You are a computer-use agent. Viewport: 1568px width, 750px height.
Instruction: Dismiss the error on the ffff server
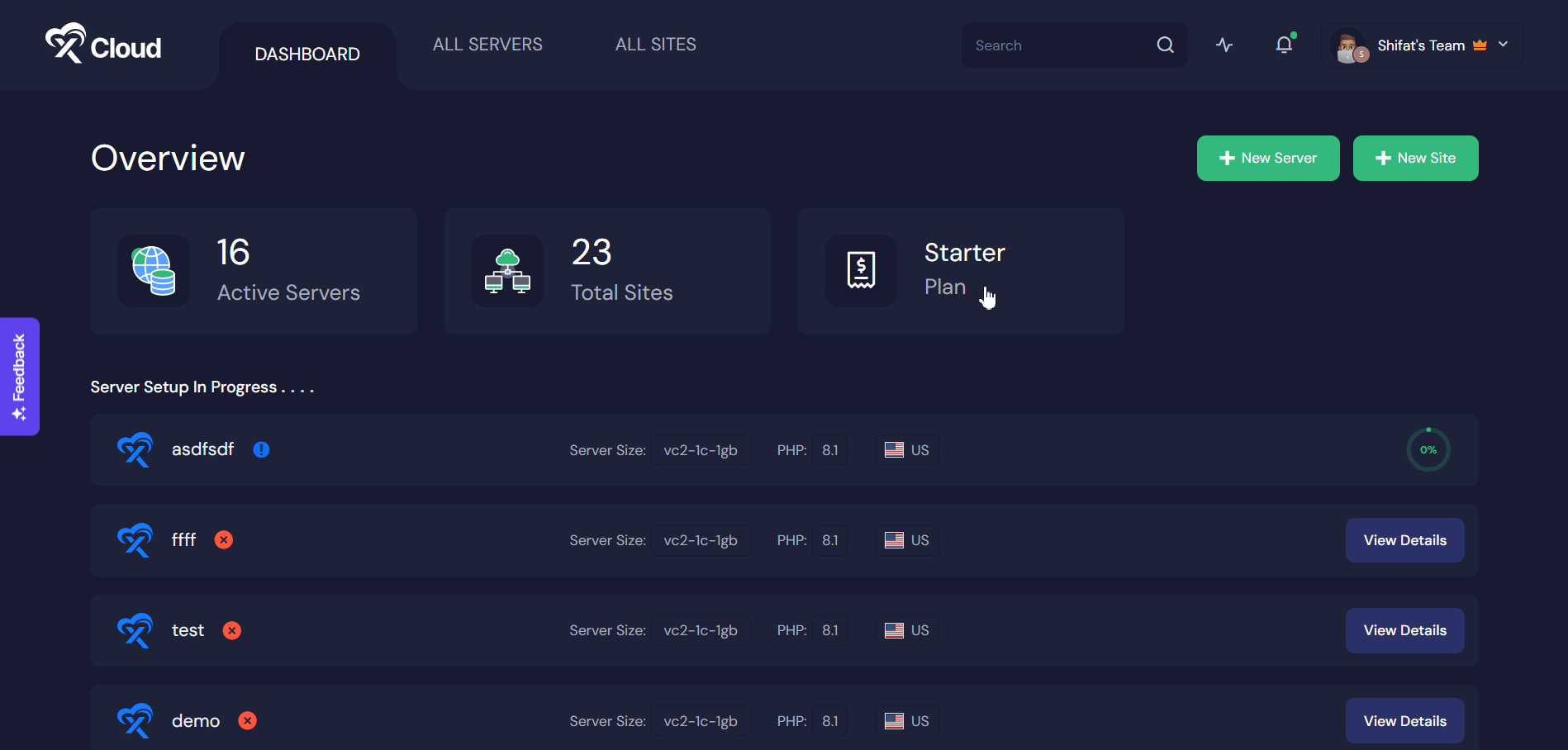[x=223, y=539]
